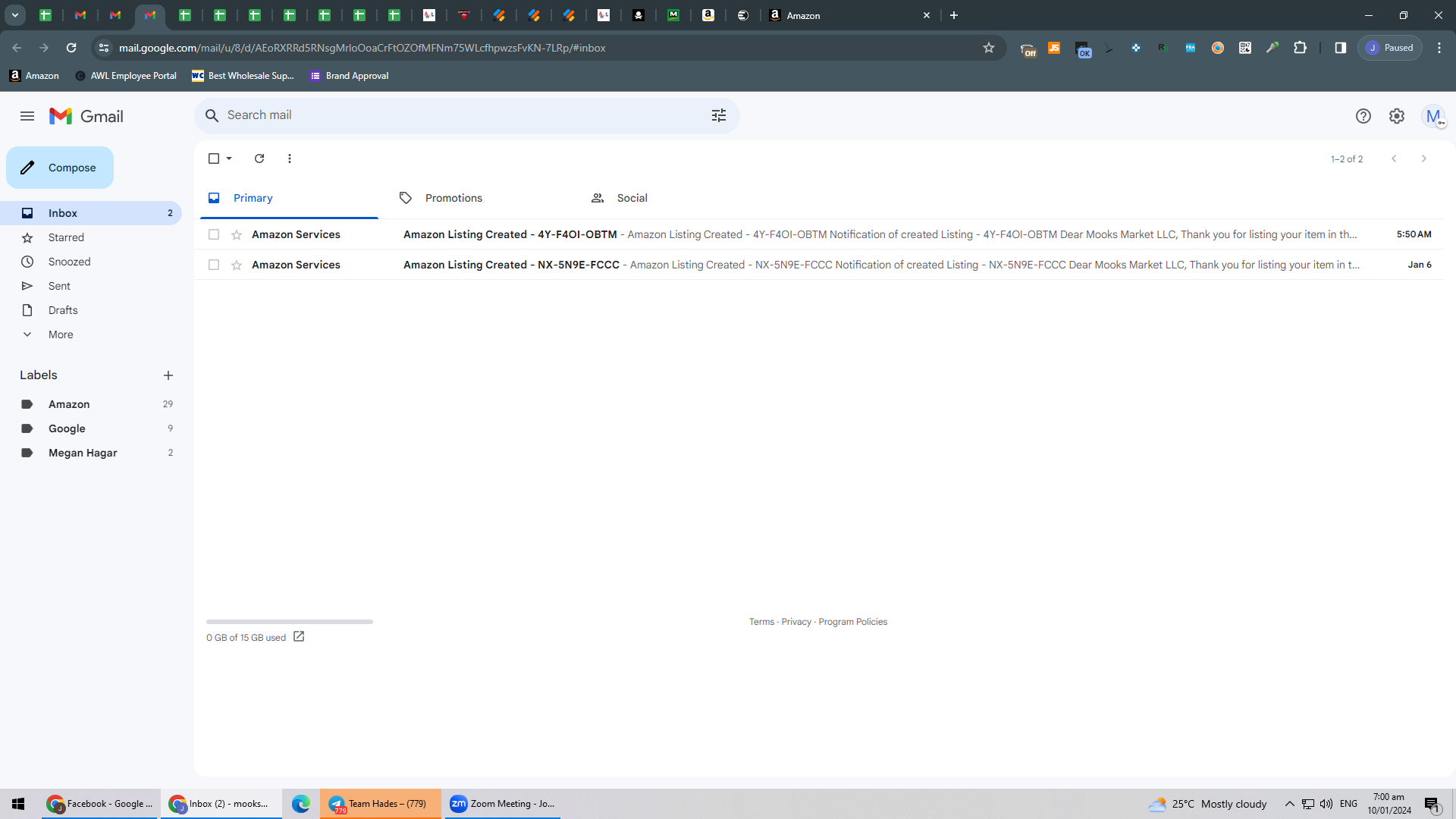Open the Paused Chrome profile menu
Viewport: 1456px width, 819px height.
[1390, 48]
